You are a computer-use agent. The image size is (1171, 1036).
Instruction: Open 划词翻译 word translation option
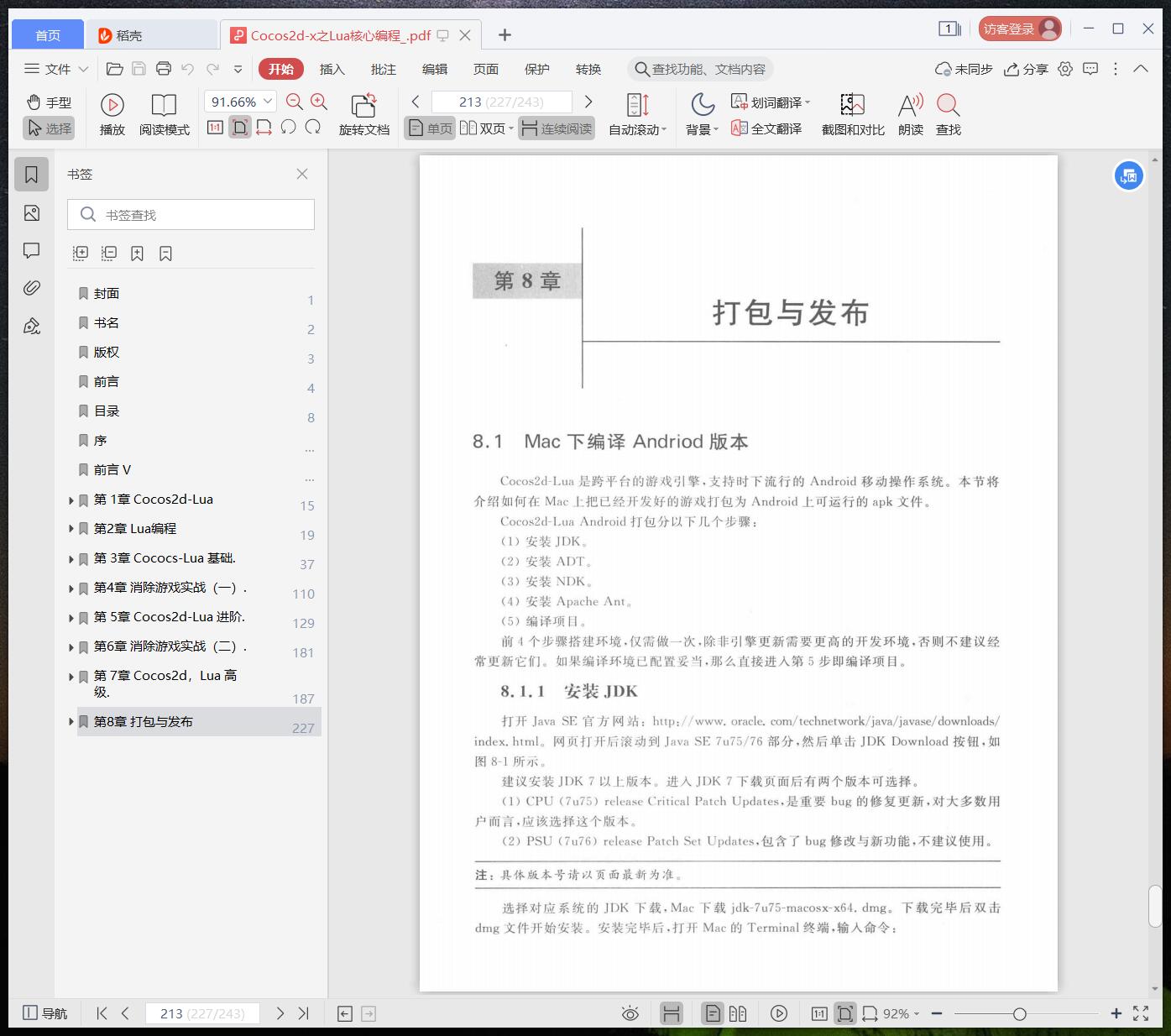click(771, 102)
